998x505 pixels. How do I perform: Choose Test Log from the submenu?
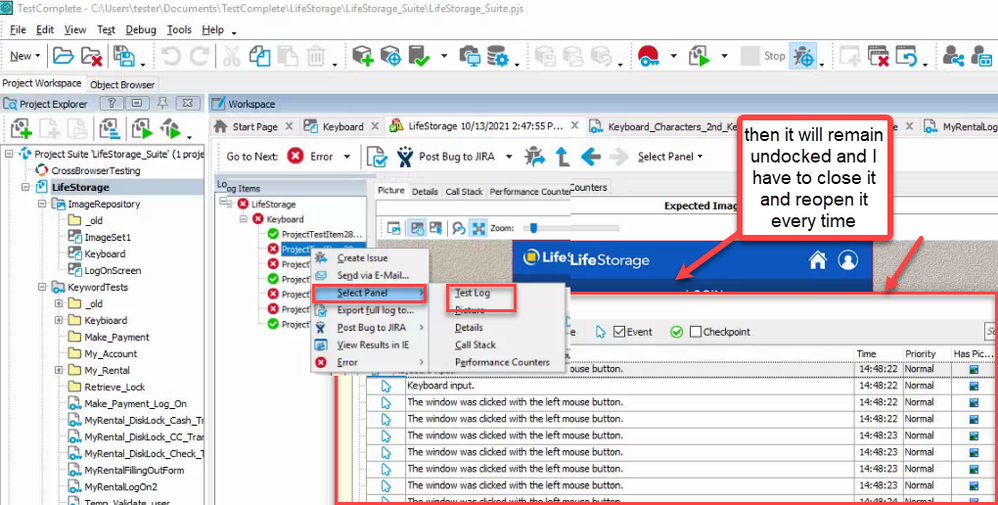[x=472, y=293]
